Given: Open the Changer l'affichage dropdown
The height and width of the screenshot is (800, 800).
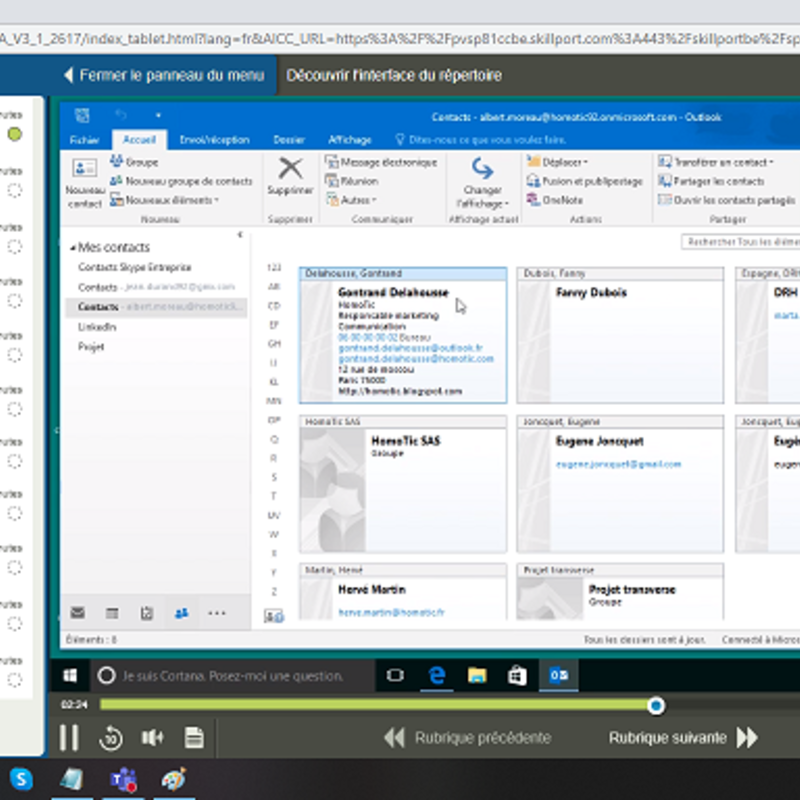Looking at the screenshot, I should 482,183.
